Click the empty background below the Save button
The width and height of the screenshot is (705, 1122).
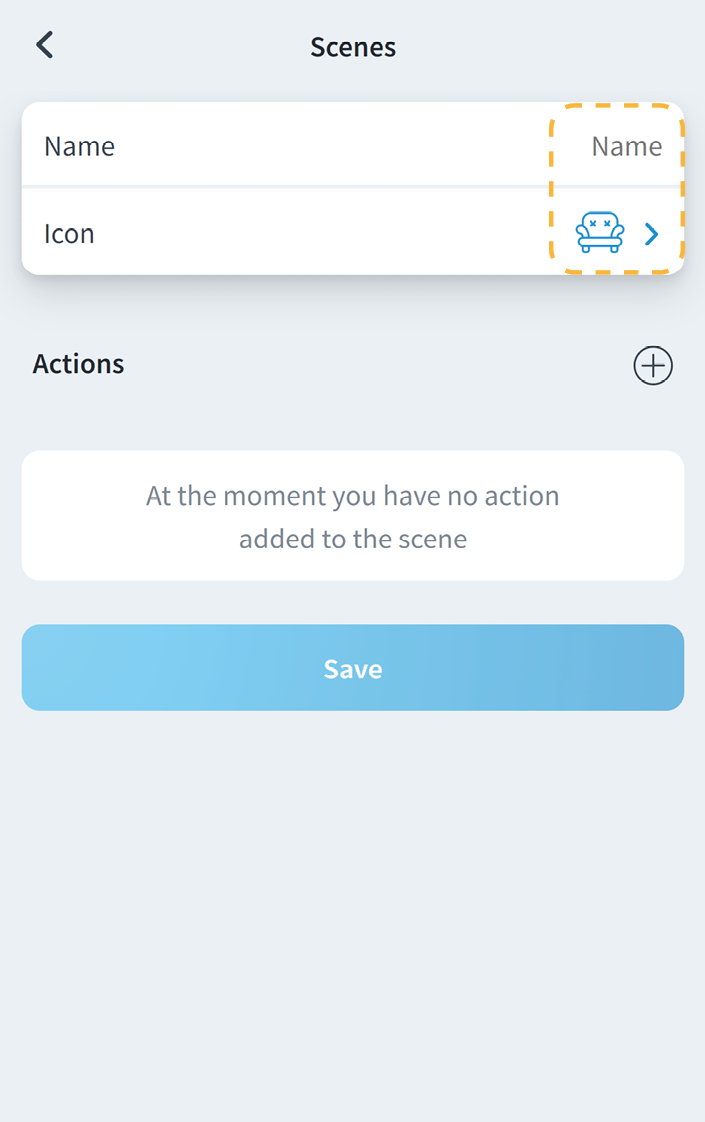pyautogui.click(x=353, y=900)
